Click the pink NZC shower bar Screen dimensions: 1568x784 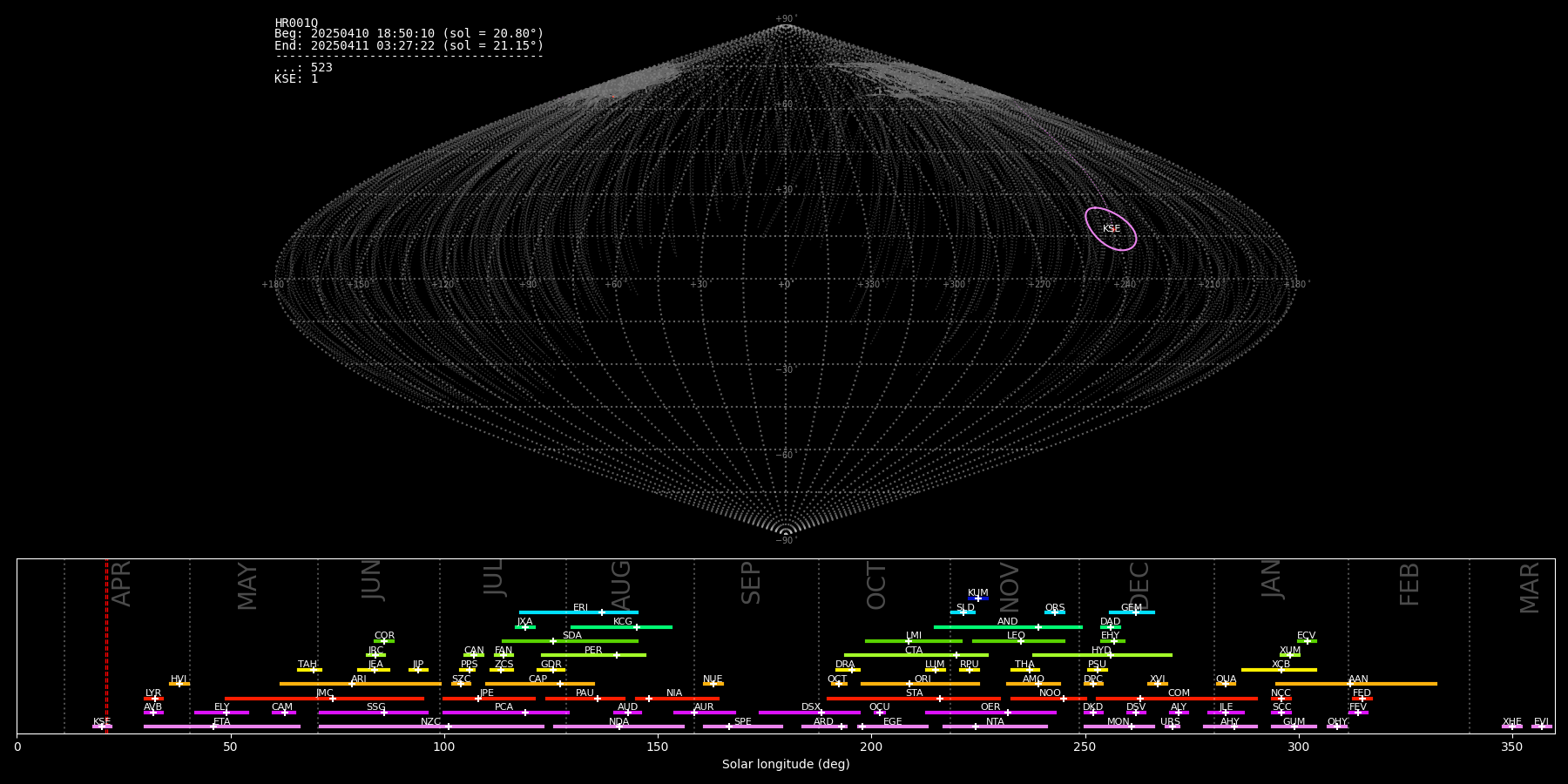[x=431, y=727]
